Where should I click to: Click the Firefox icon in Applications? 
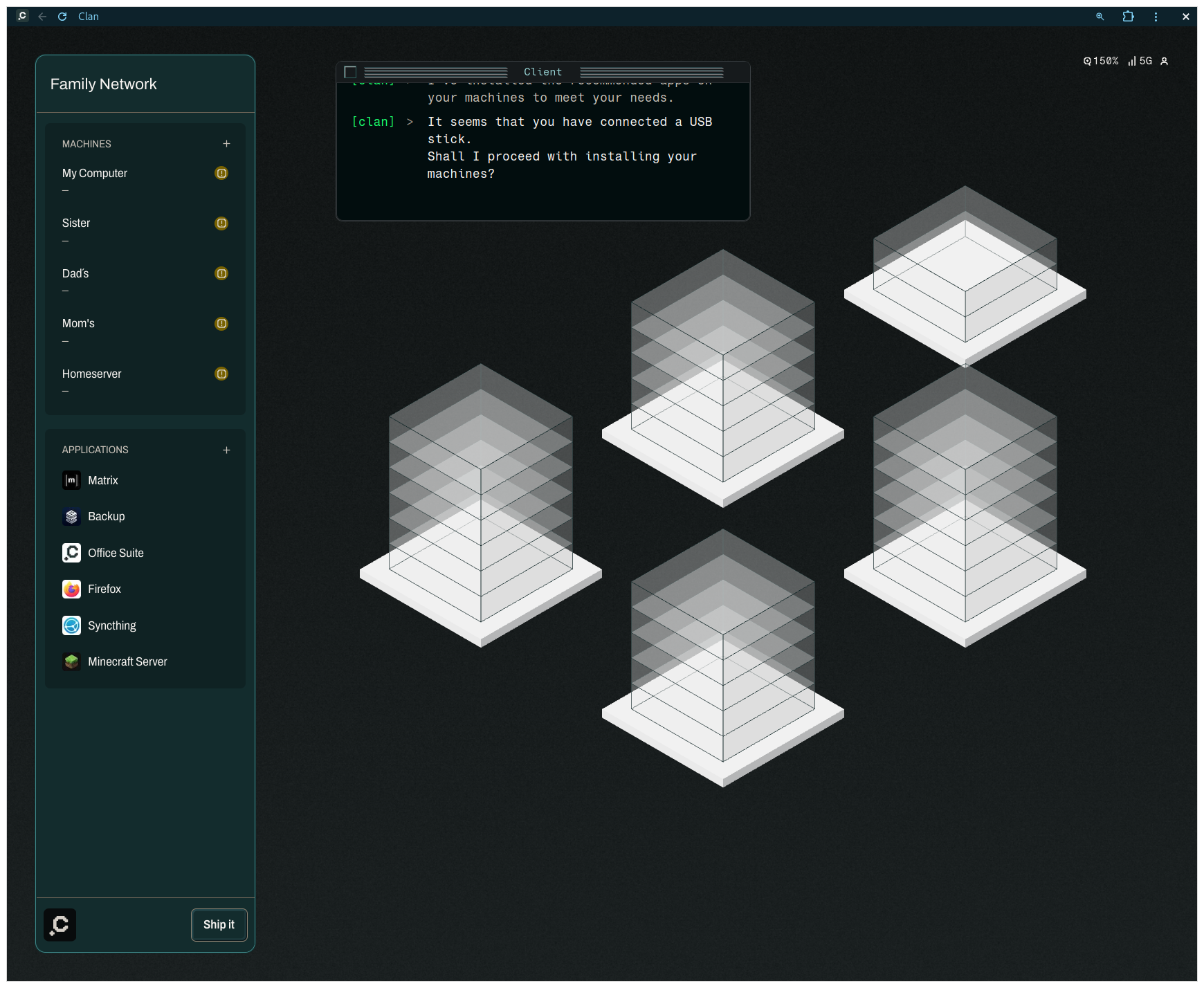point(71,589)
